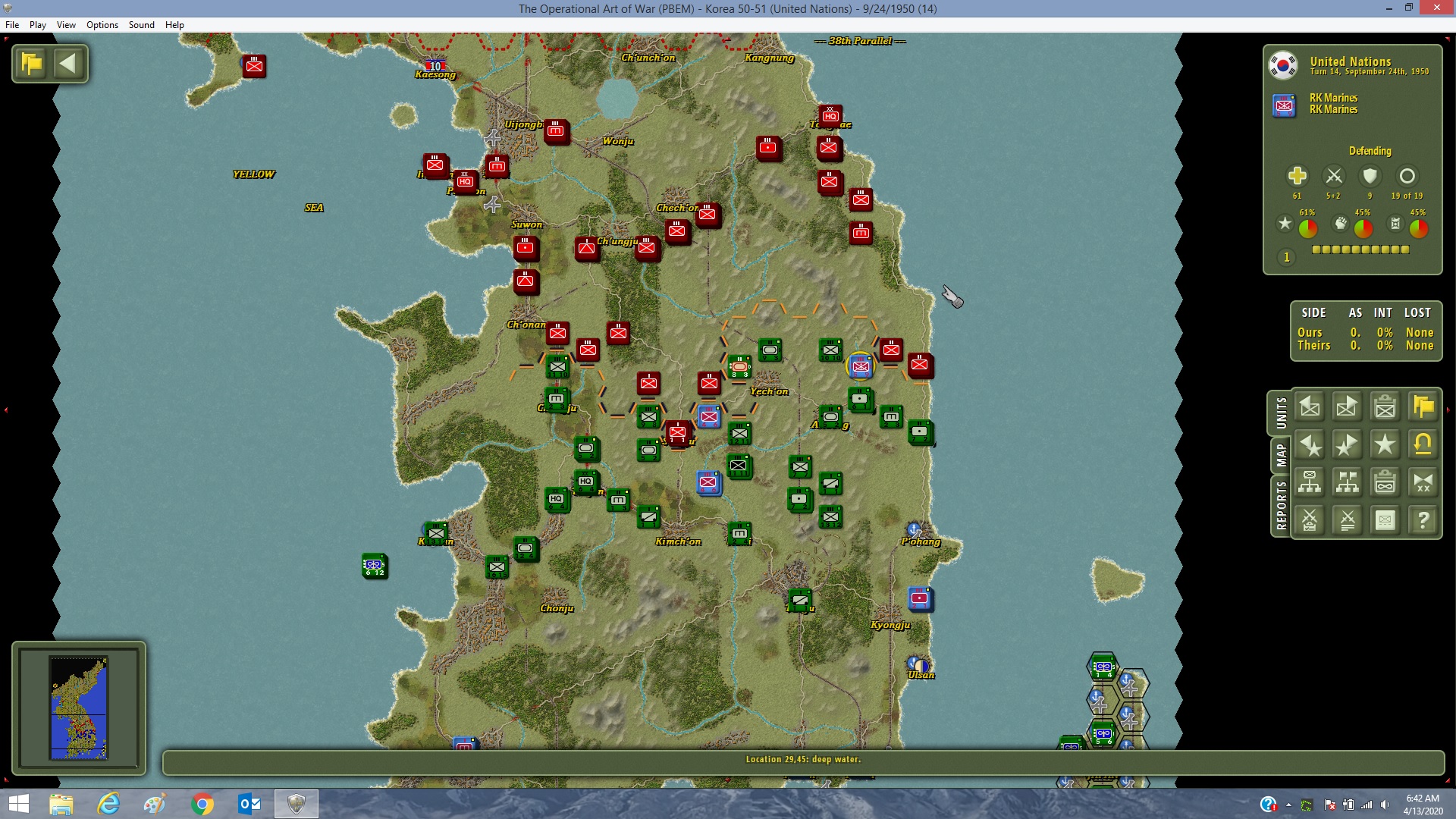
Task: Click the shield defense icon in unit panel
Action: coord(1370,176)
